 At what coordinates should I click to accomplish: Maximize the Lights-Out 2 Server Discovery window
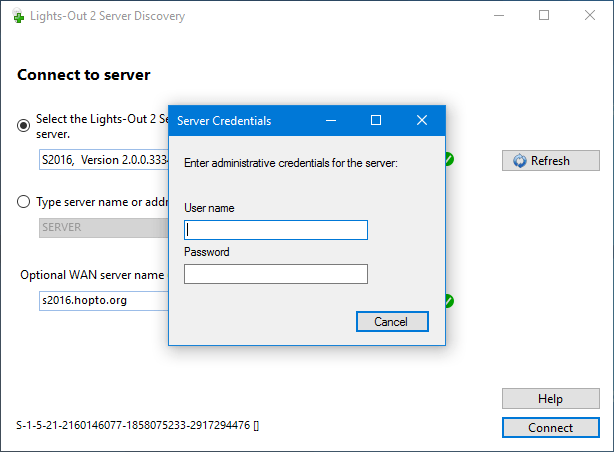tap(544, 16)
